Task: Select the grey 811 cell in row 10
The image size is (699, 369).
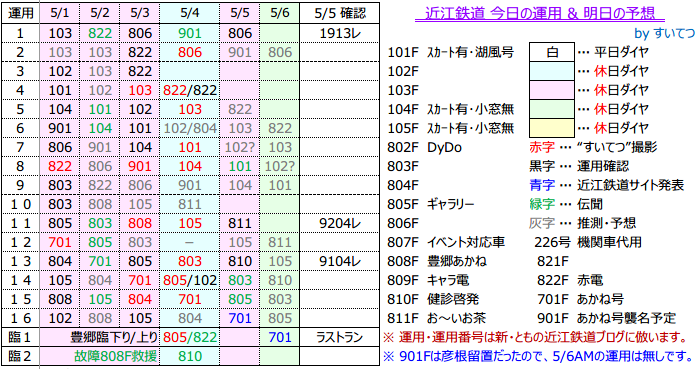Action: click(x=190, y=205)
